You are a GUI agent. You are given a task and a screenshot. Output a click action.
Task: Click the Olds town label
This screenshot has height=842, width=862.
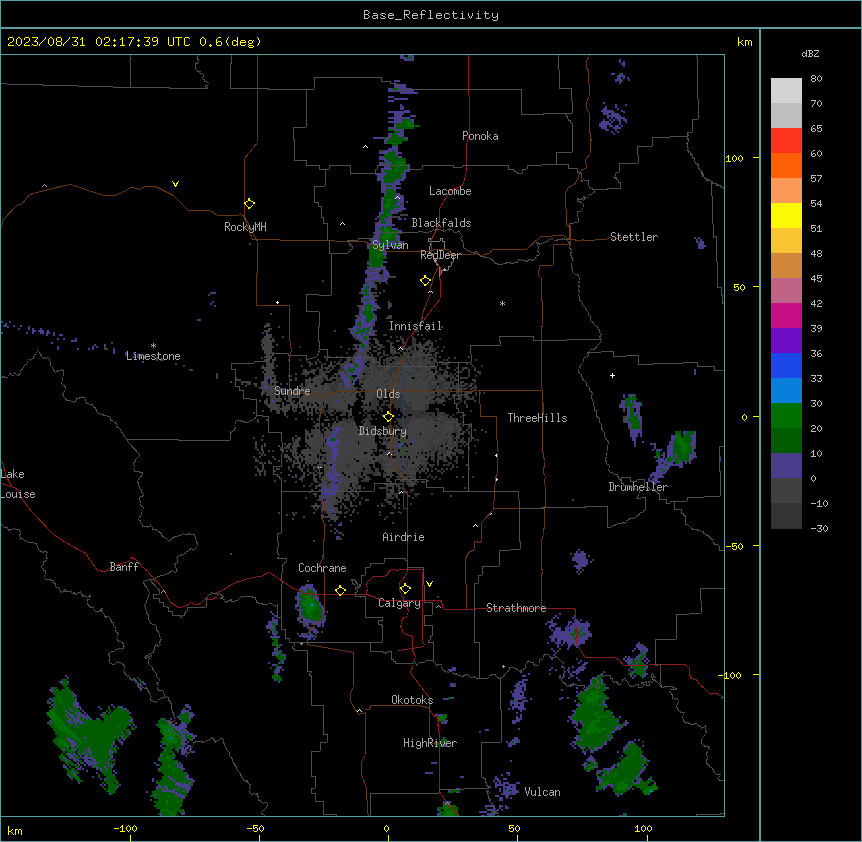click(x=388, y=394)
